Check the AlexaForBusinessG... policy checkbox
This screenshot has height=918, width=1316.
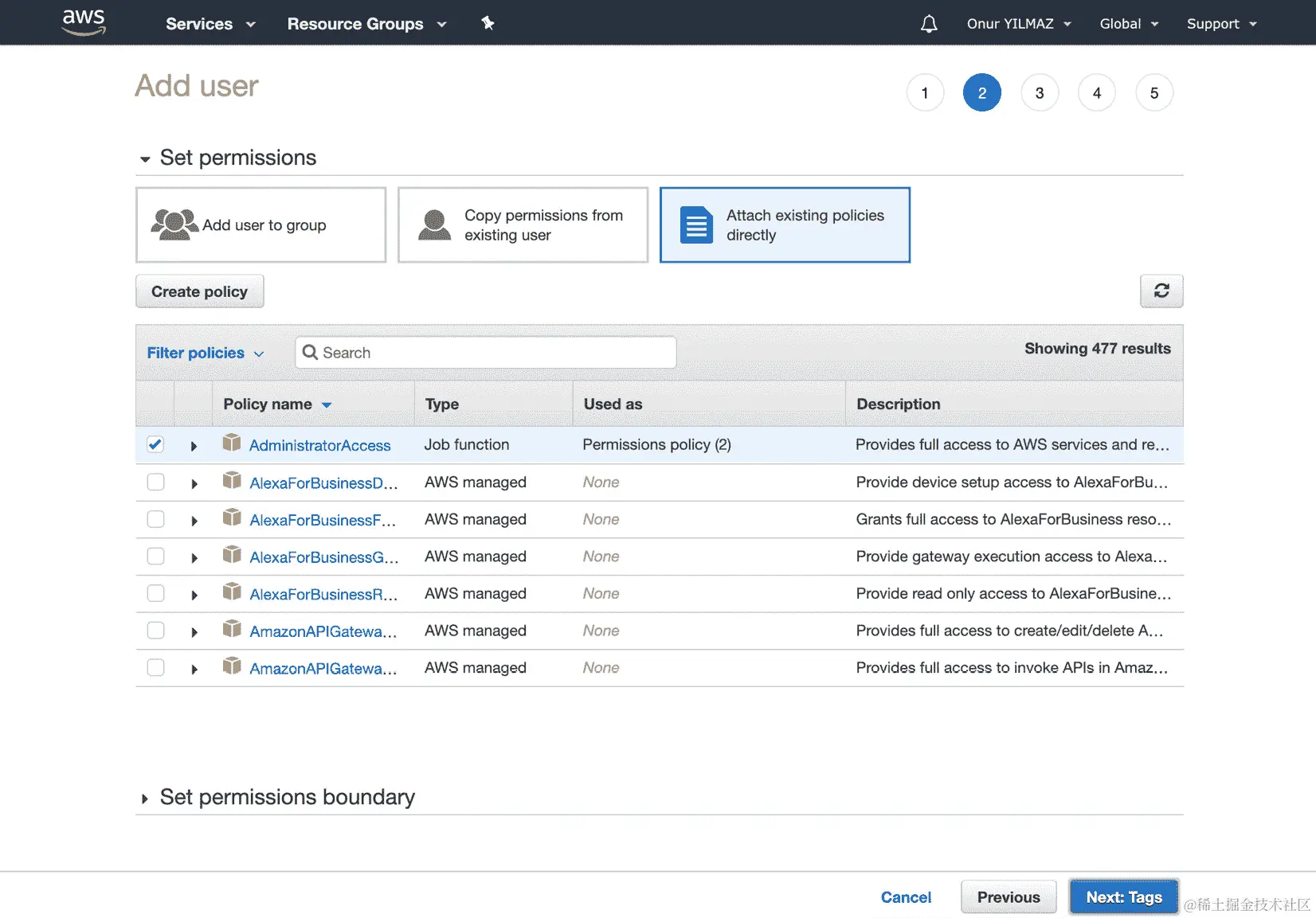[155, 556]
